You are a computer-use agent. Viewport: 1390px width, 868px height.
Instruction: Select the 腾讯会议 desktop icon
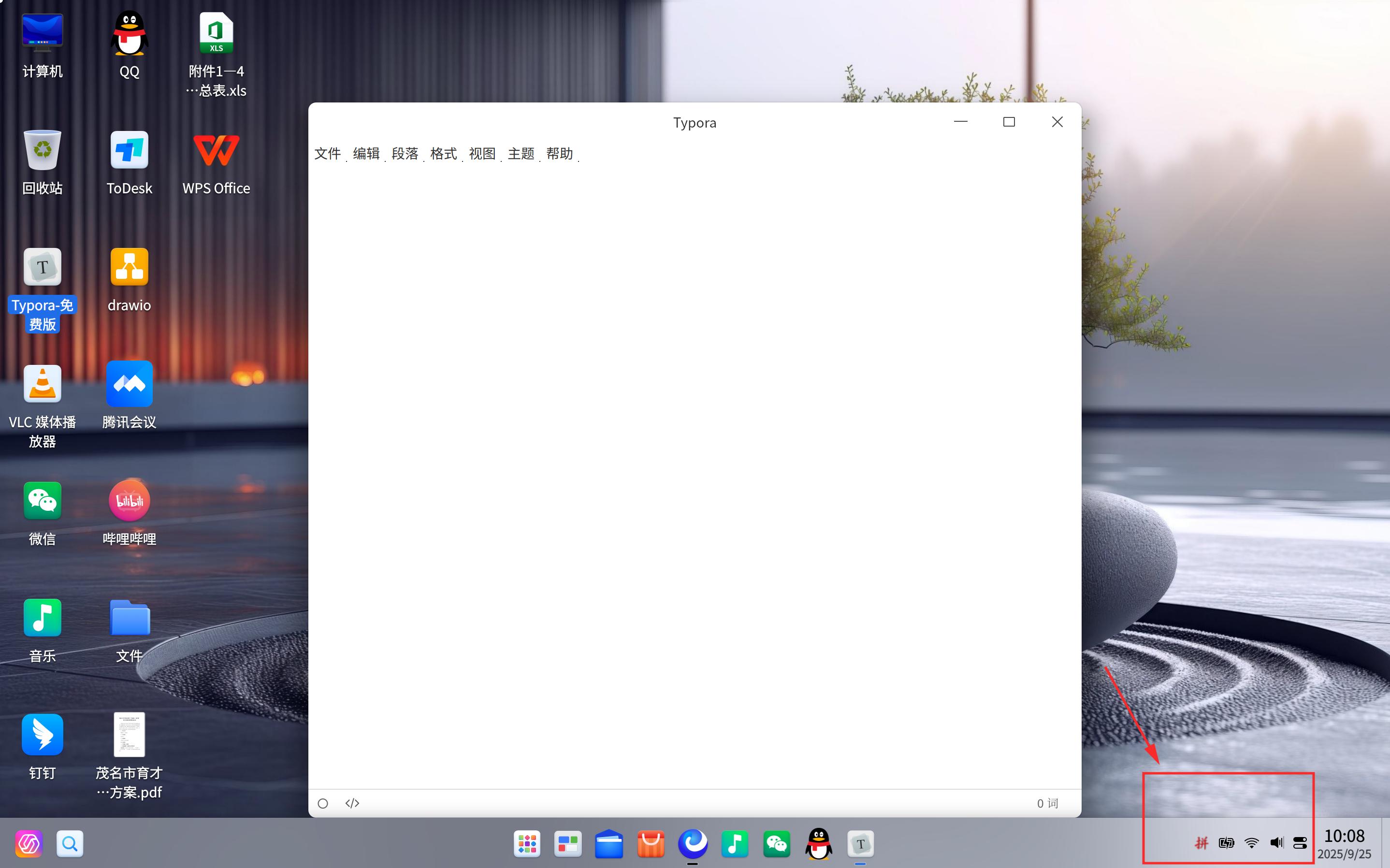click(x=130, y=396)
